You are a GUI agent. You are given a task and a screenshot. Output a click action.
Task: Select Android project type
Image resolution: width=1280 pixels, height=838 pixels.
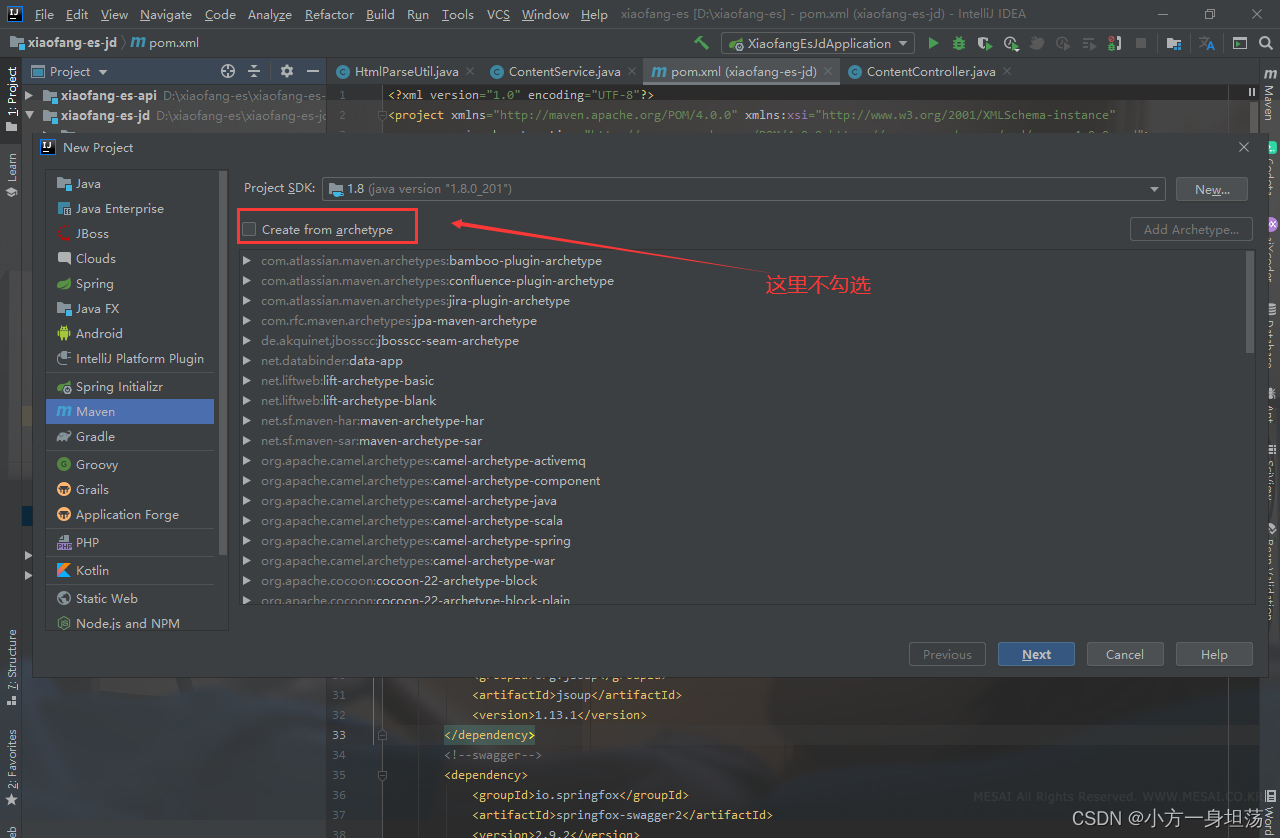(x=130, y=333)
